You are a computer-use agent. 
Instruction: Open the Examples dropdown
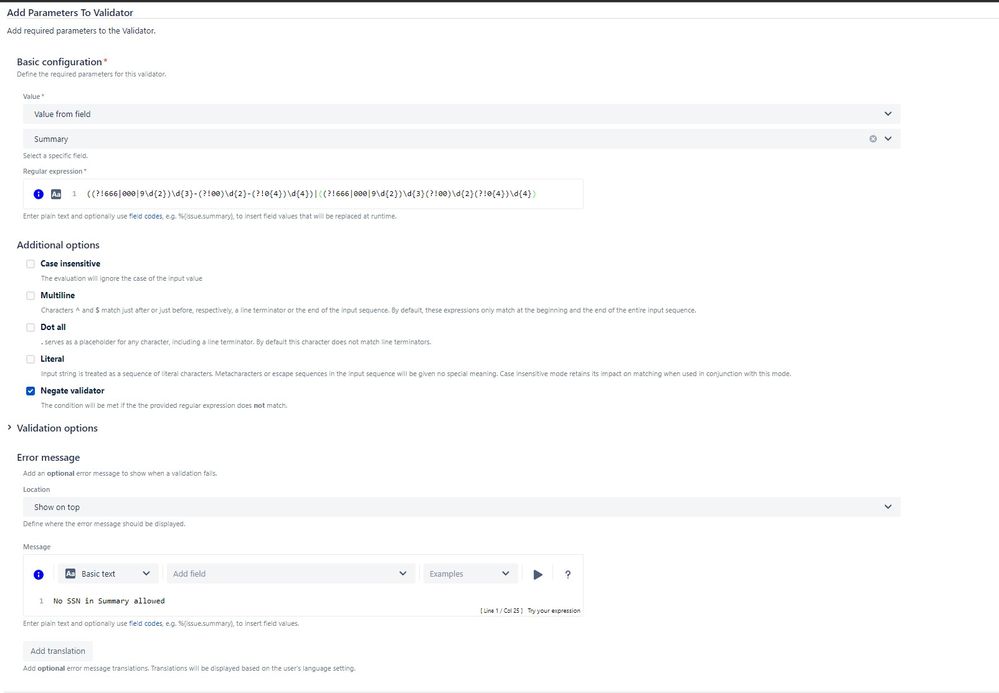(x=470, y=574)
